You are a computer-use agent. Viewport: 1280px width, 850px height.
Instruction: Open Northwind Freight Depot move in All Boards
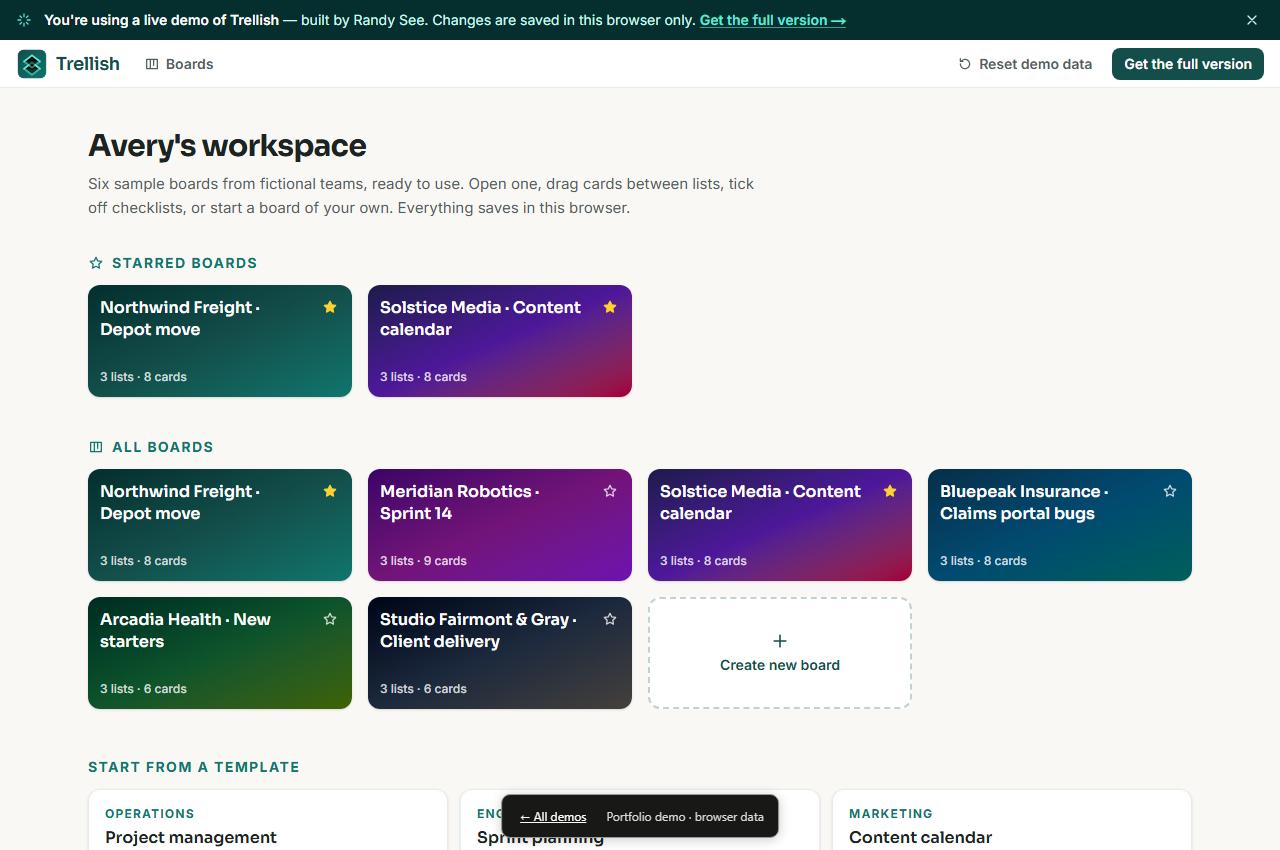coord(220,525)
